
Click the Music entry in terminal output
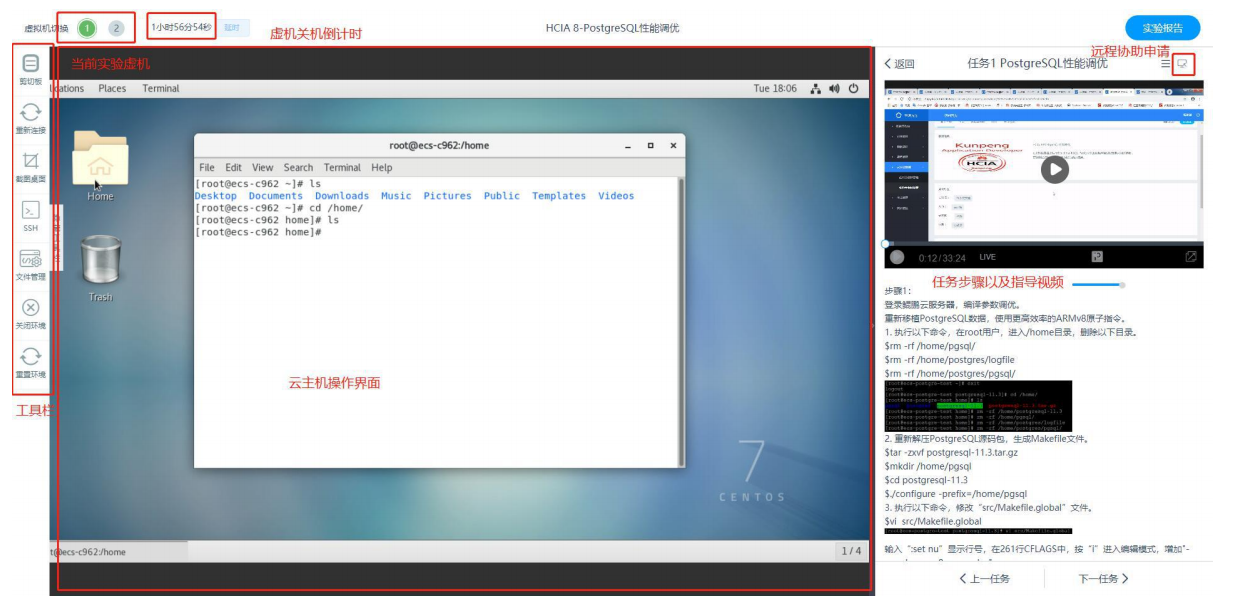click(x=396, y=196)
